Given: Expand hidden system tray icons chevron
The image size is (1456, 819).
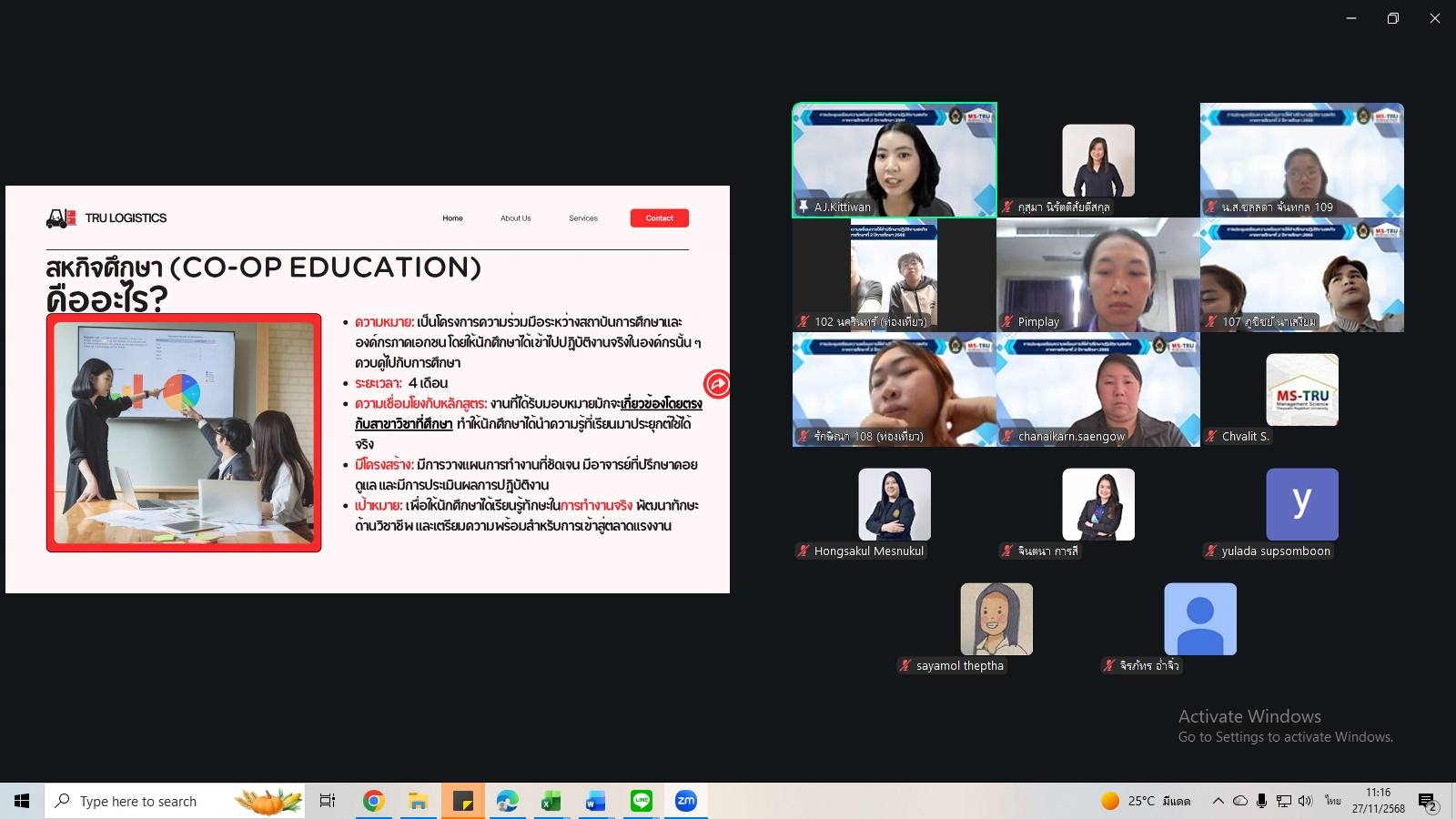Looking at the screenshot, I should coord(1218,801).
